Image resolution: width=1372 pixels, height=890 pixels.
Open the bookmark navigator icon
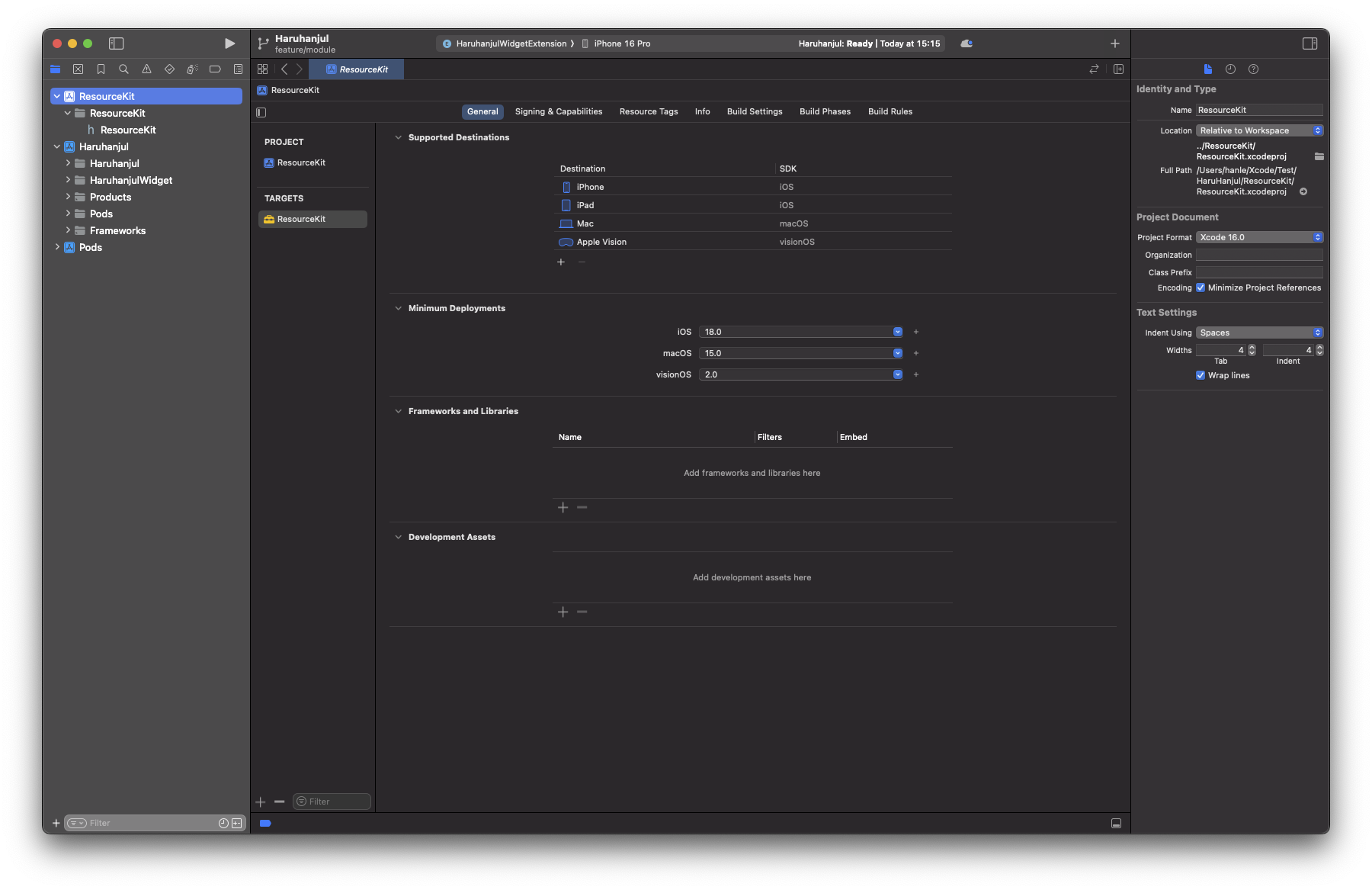coord(101,69)
